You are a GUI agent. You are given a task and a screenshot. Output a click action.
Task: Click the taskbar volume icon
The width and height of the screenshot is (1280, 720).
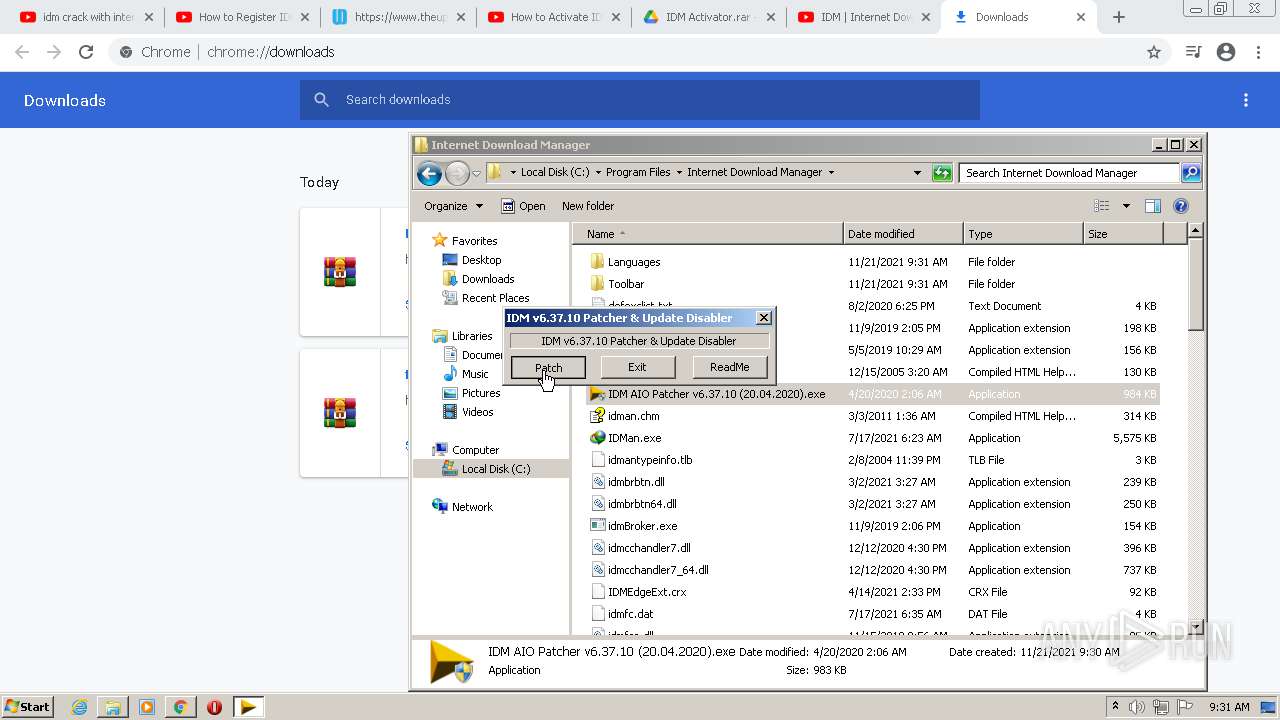[x=1137, y=707]
